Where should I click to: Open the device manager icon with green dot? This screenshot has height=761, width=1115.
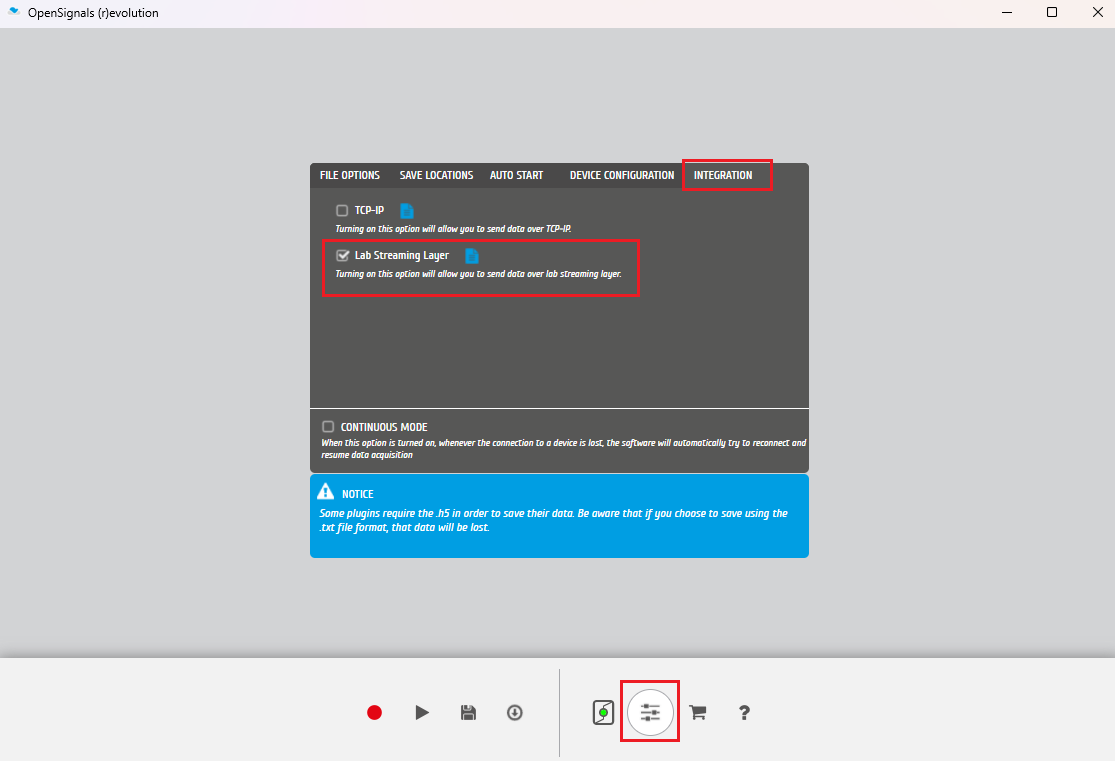pyautogui.click(x=603, y=713)
